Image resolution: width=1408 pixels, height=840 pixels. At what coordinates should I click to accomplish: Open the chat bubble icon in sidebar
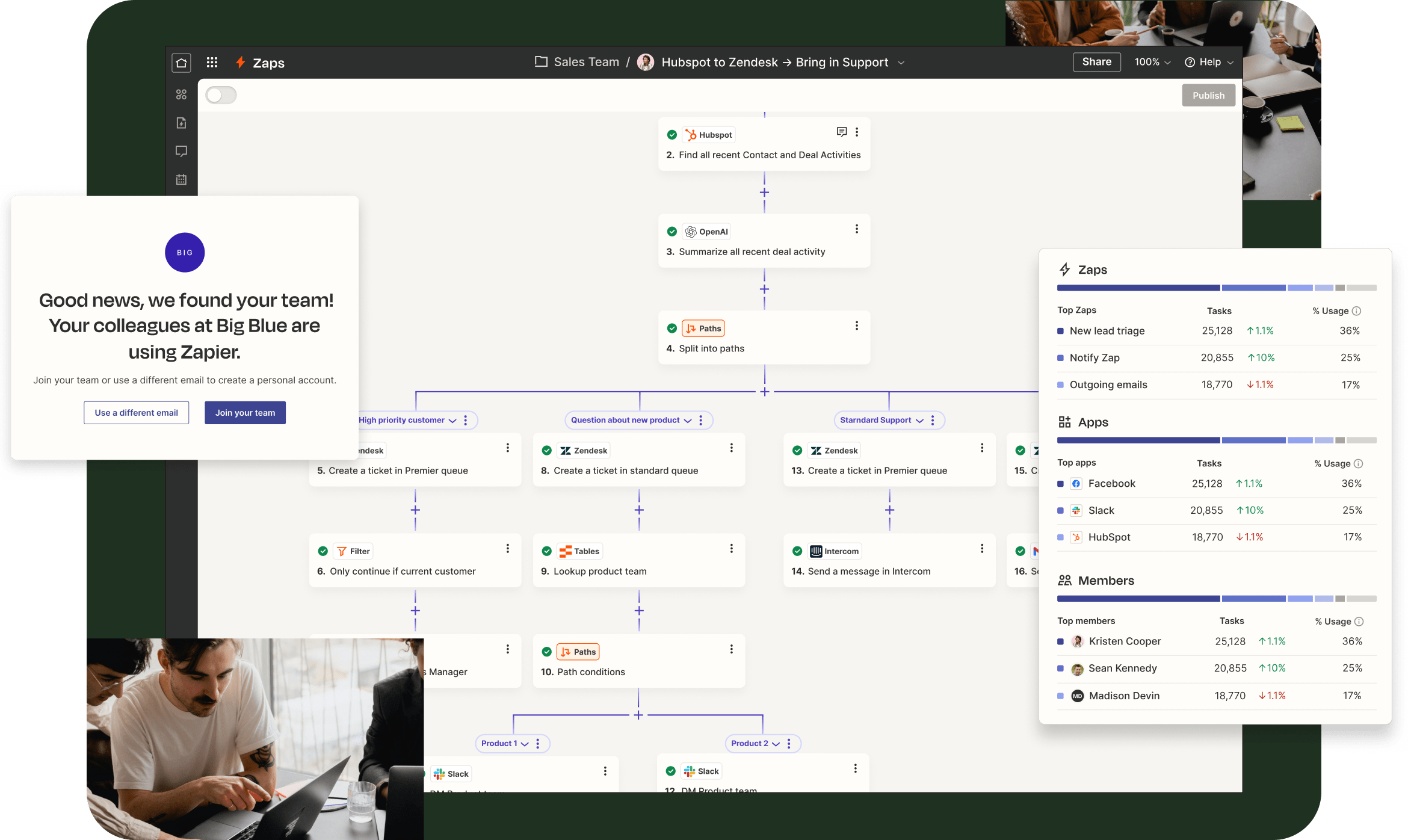click(x=181, y=151)
